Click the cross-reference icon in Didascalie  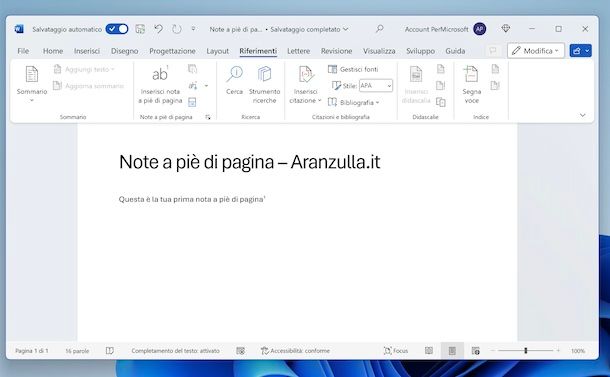click(x=441, y=102)
